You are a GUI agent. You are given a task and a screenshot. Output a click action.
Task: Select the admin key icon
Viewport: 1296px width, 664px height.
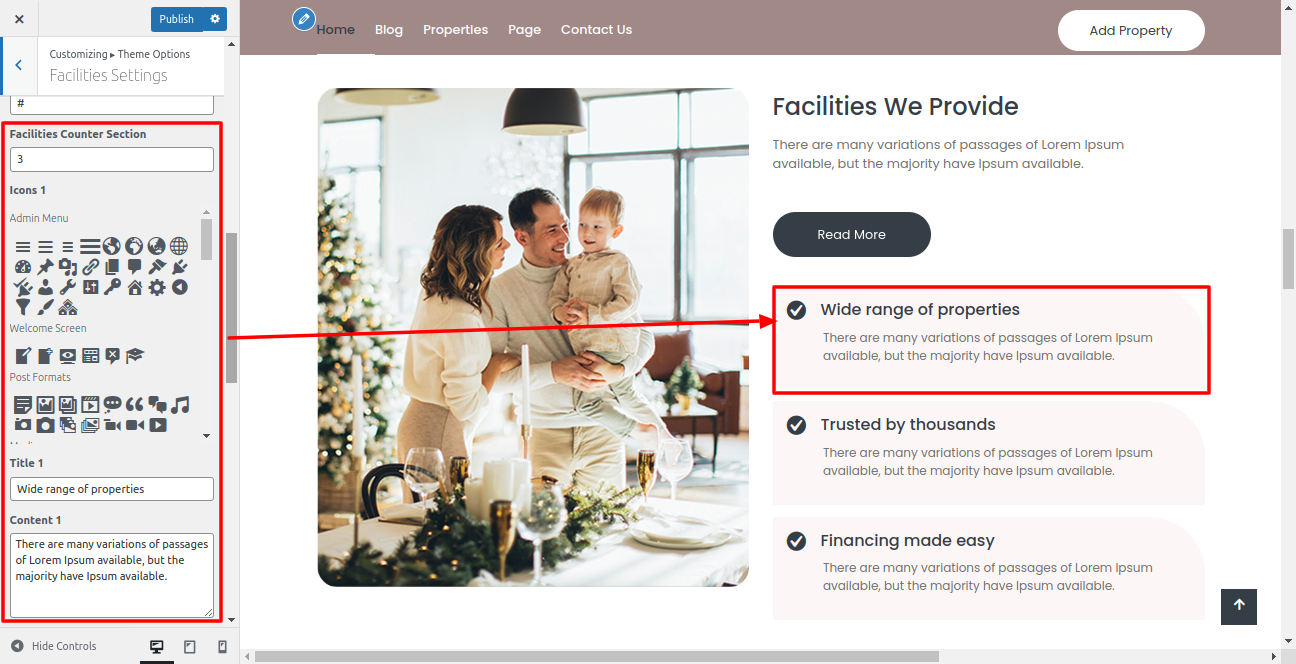point(112,288)
